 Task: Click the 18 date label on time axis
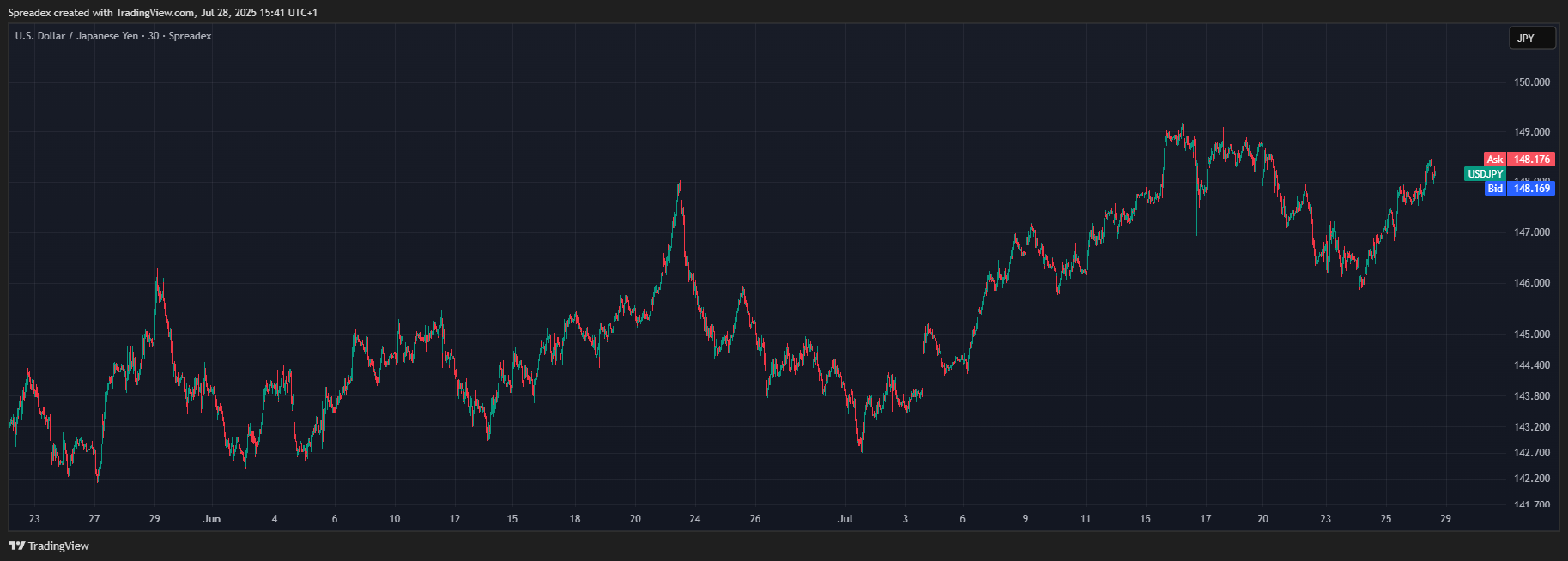pos(575,519)
